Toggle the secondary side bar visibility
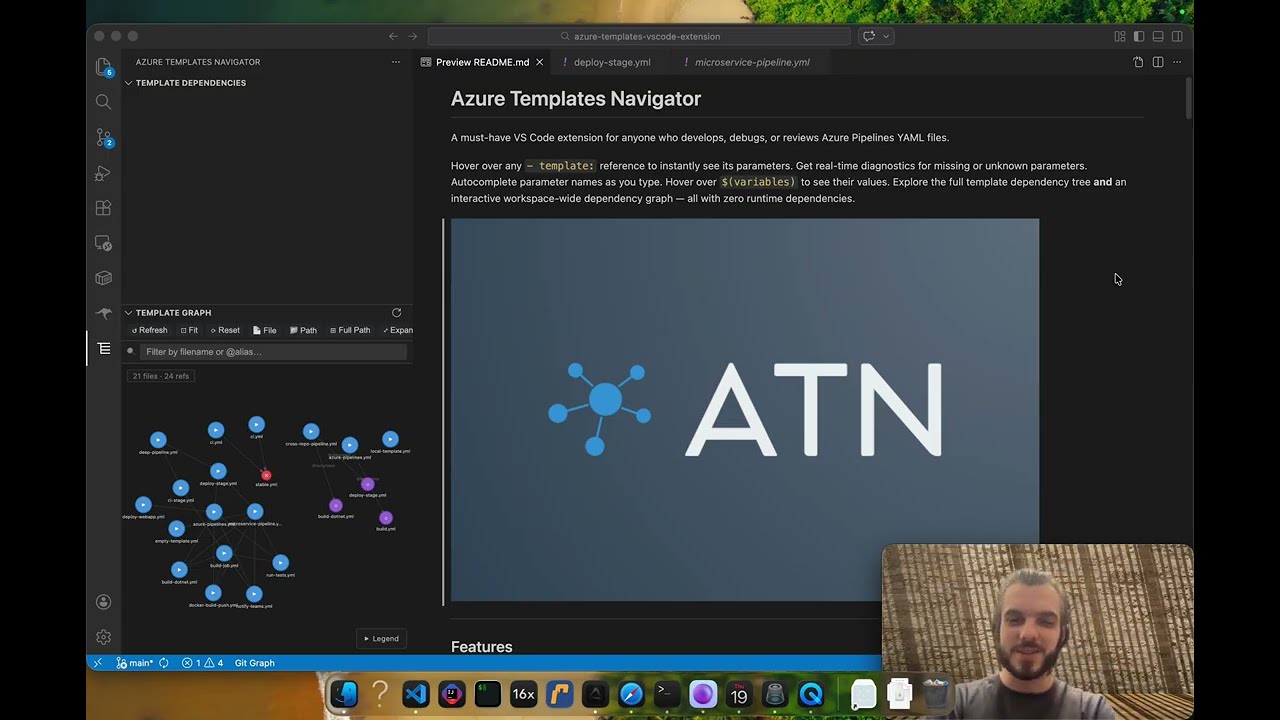Screen dimensions: 1280x720 [1177, 36]
